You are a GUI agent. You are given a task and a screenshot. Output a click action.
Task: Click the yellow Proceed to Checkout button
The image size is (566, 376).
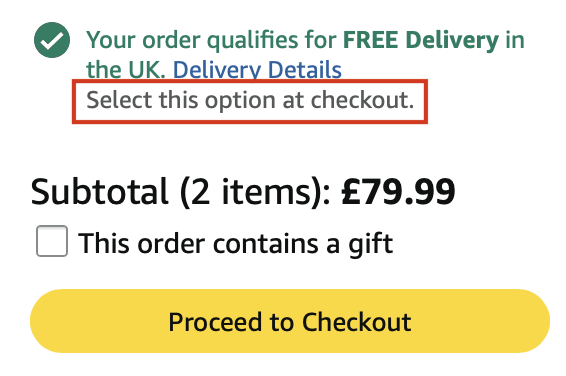(x=289, y=321)
